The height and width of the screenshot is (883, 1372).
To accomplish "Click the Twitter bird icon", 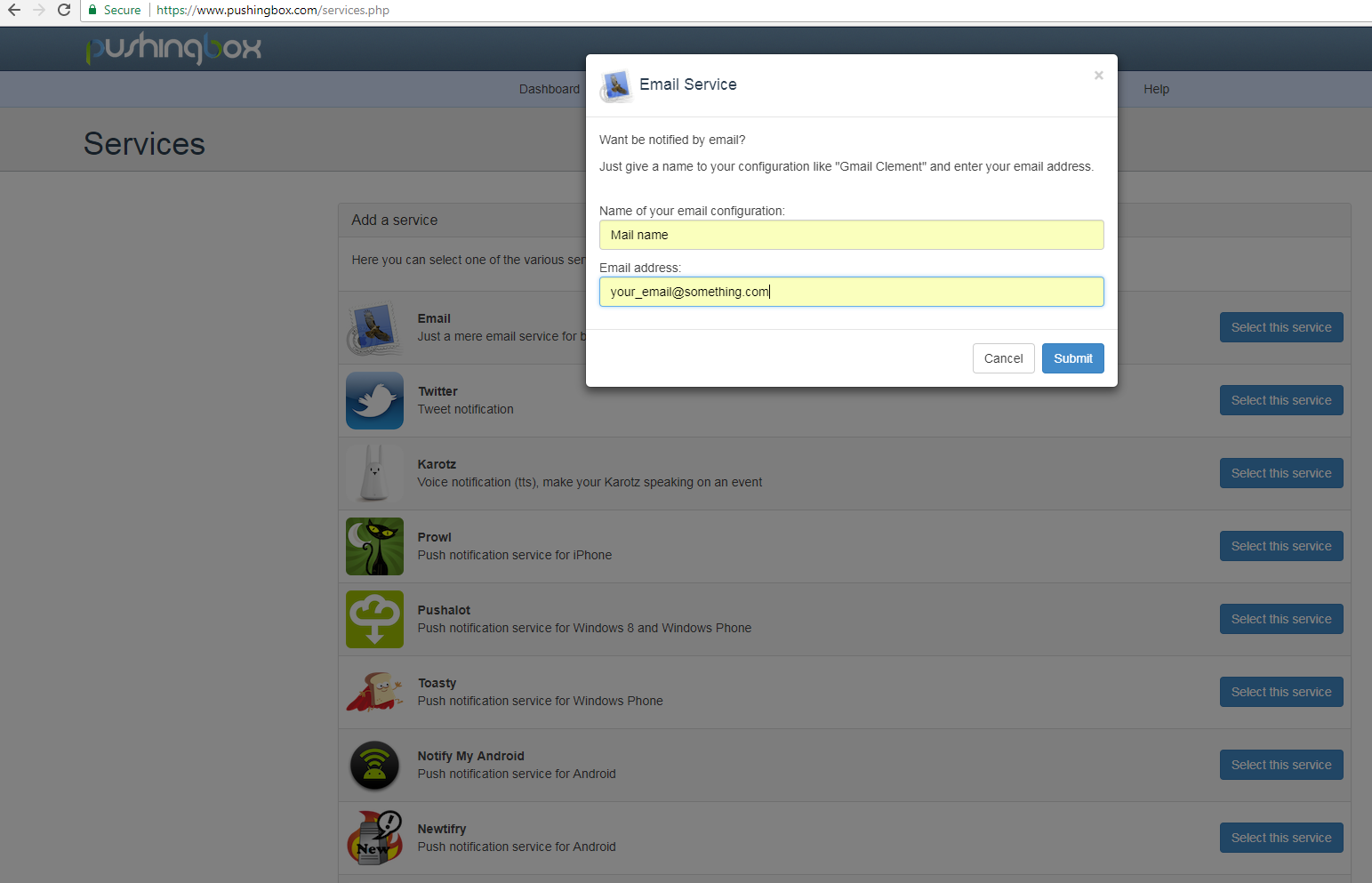I will 374,401.
